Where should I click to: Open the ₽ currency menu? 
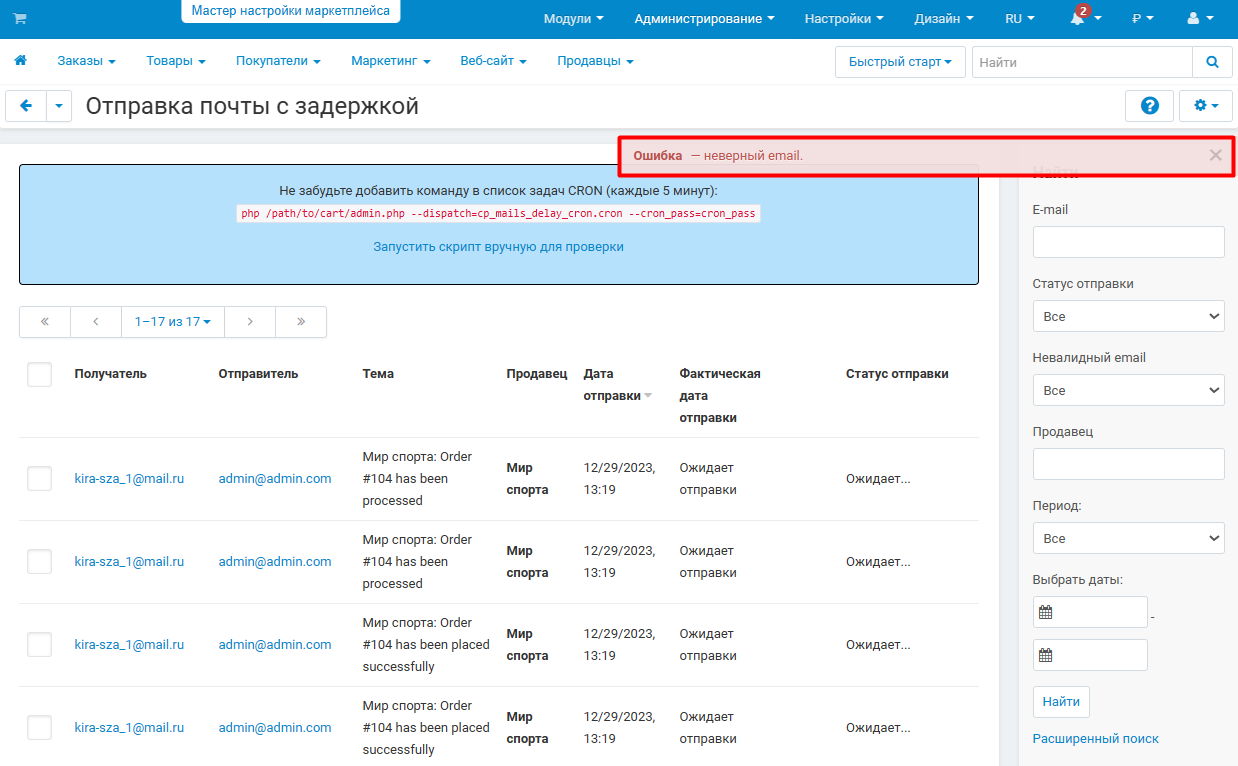click(x=1143, y=18)
